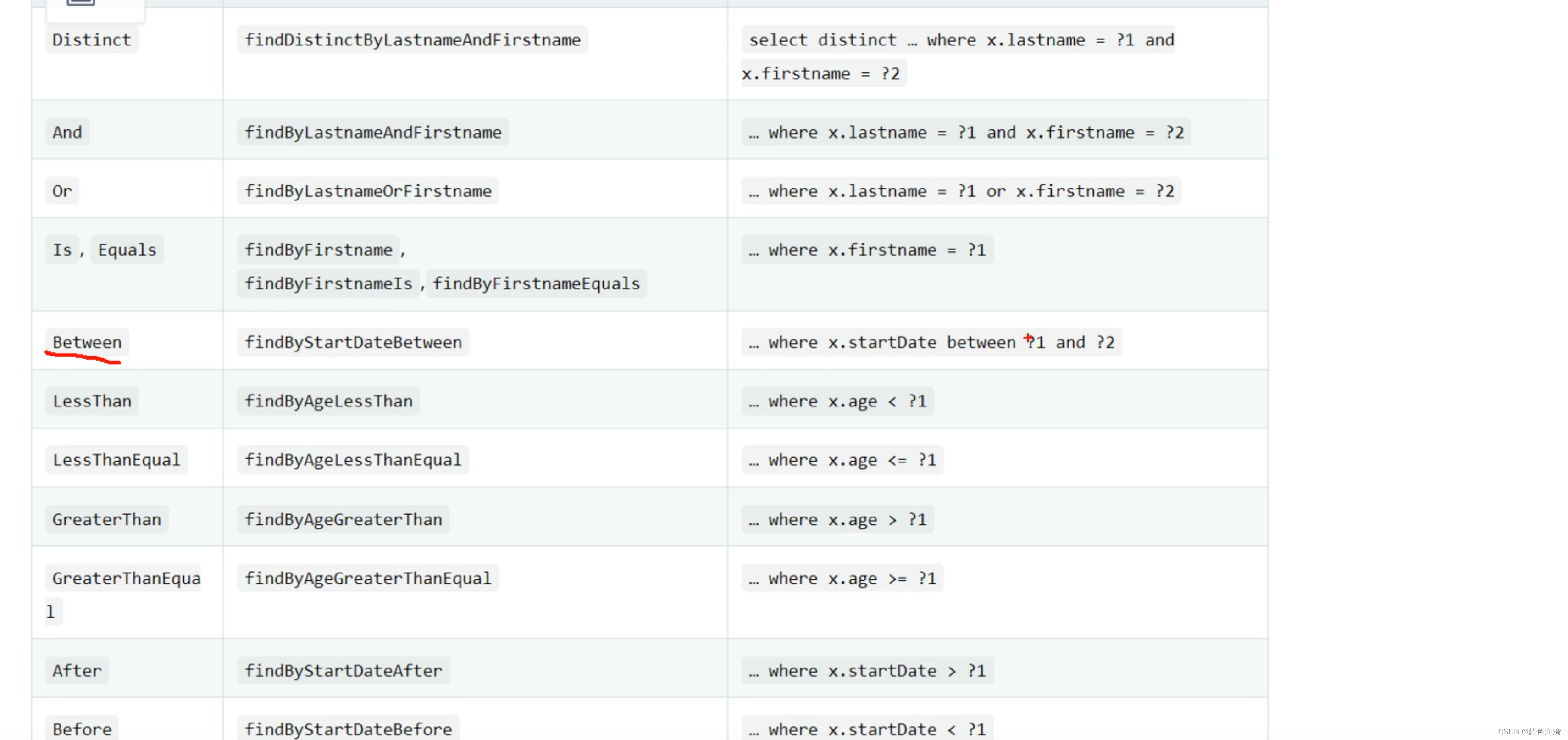Select the "Distinct" keyword chip
This screenshot has width=1568, height=740.
click(91, 39)
